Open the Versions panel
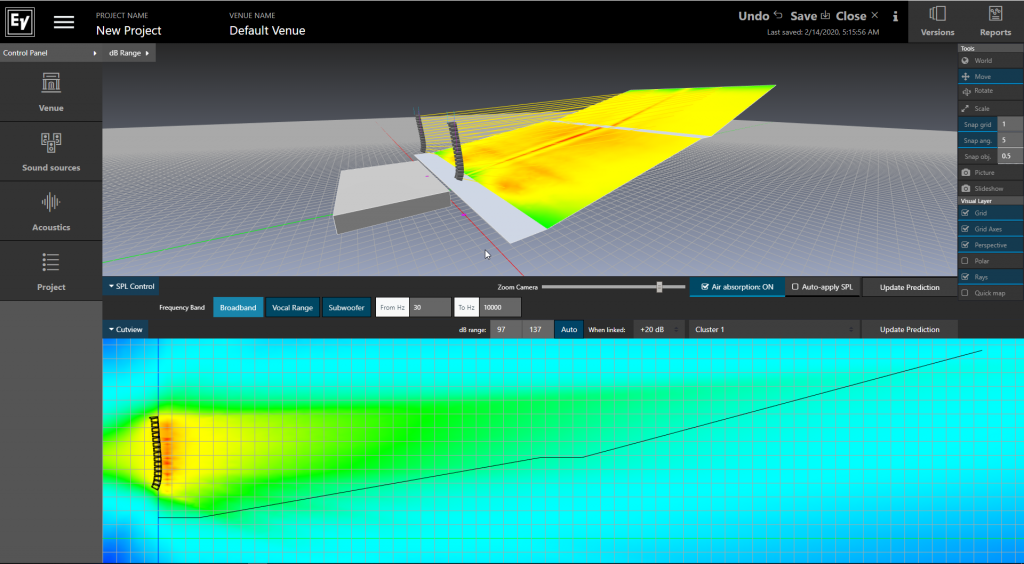Viewport: 1024px width, 564px height. click(937, 22)
